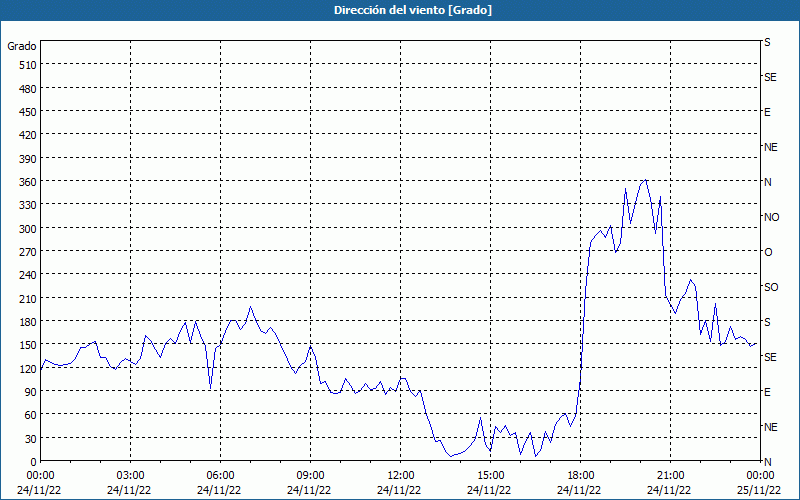Click the 120 degree axis label
800x500 pixels.
coord(28,368)
